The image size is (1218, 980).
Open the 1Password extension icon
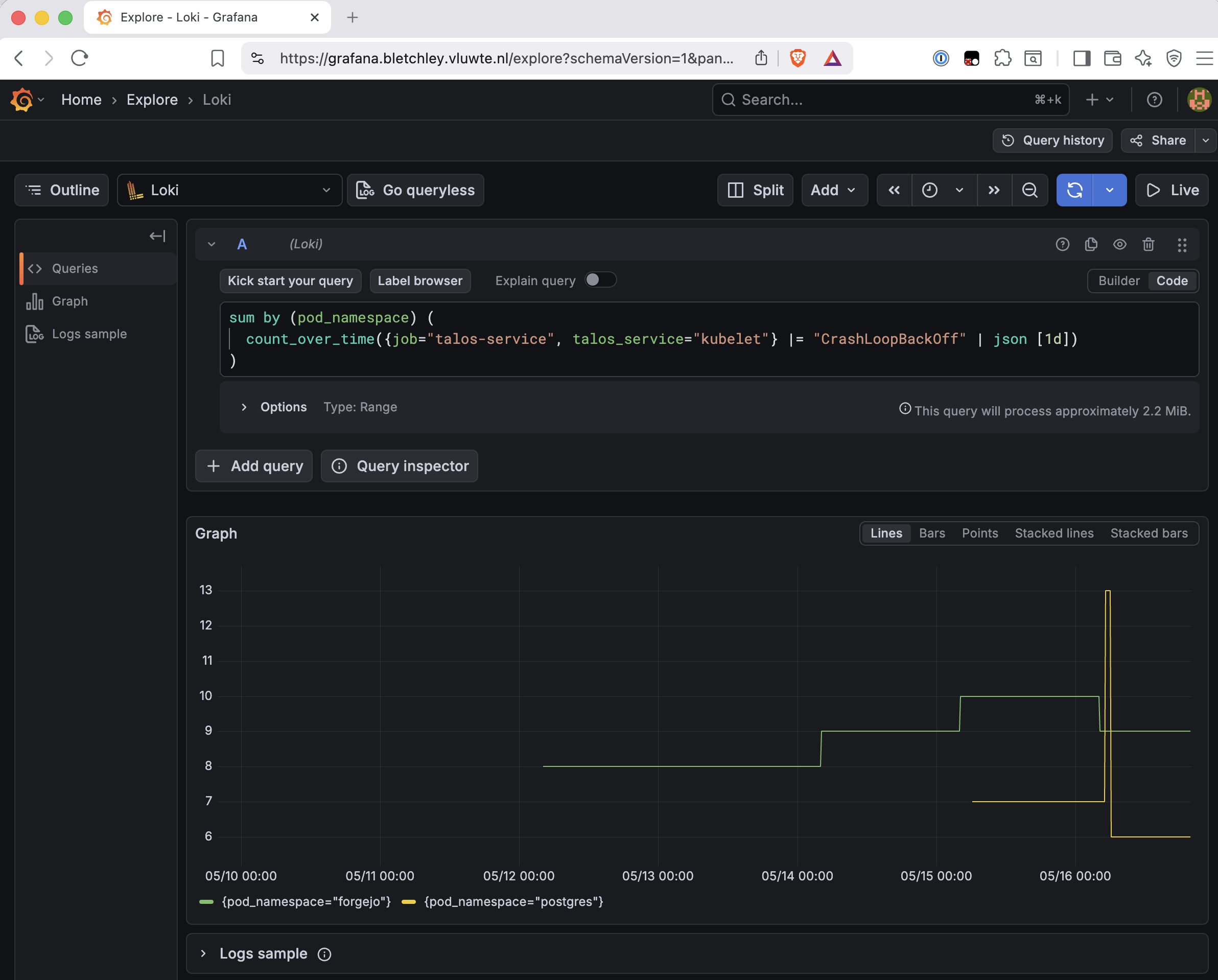[x=941, y=58]
